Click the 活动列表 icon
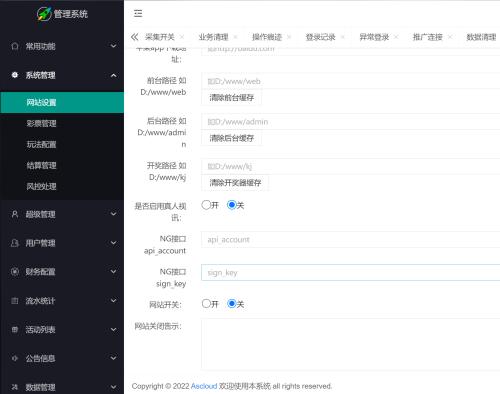500x394 pixels. coord(15,329)
